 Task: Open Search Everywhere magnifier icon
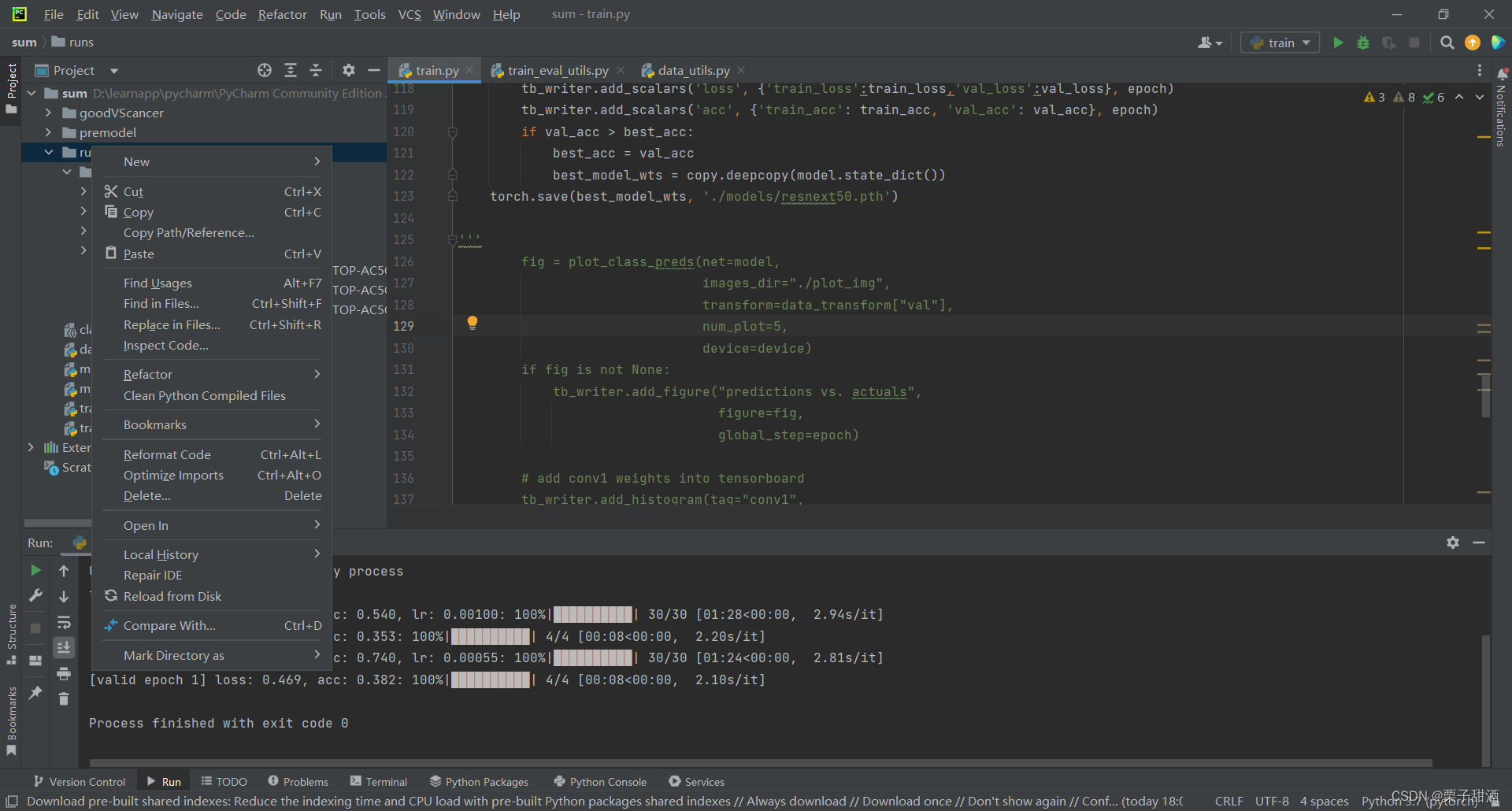(1447, 43)
